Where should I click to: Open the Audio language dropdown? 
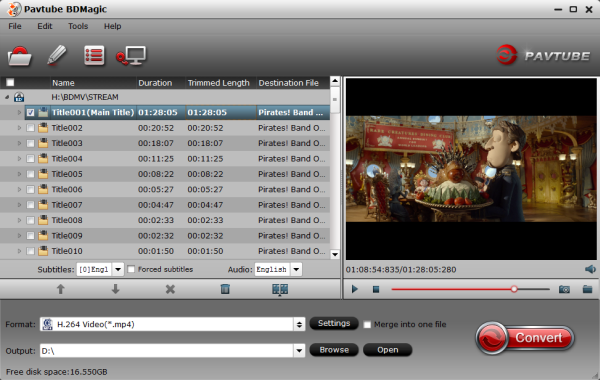pyautogui.click(x=296, y=269)
